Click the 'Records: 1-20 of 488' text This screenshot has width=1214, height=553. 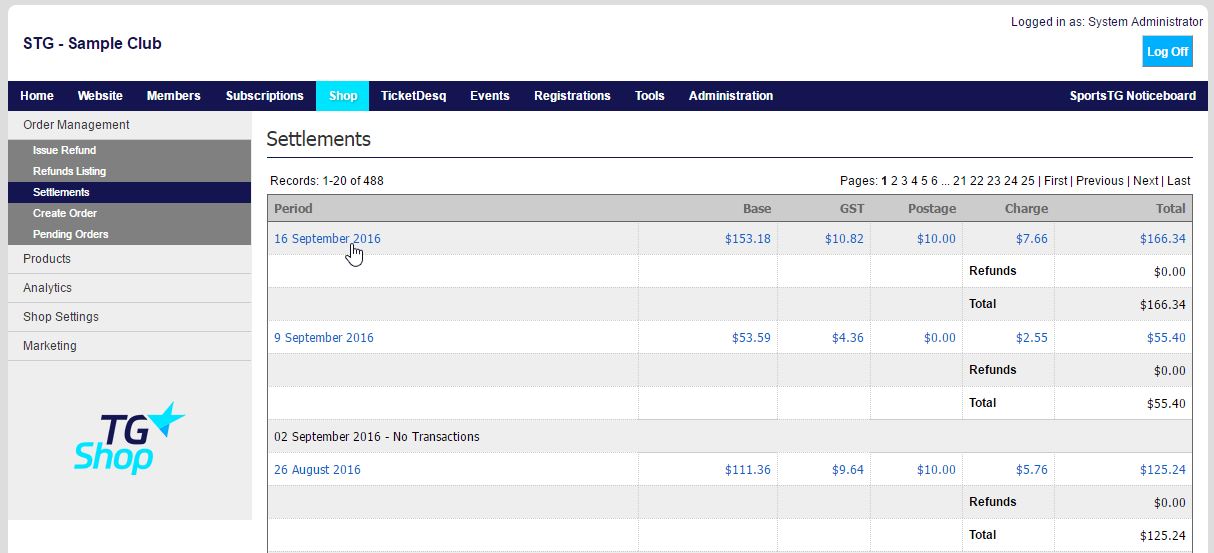coord(327,181)
